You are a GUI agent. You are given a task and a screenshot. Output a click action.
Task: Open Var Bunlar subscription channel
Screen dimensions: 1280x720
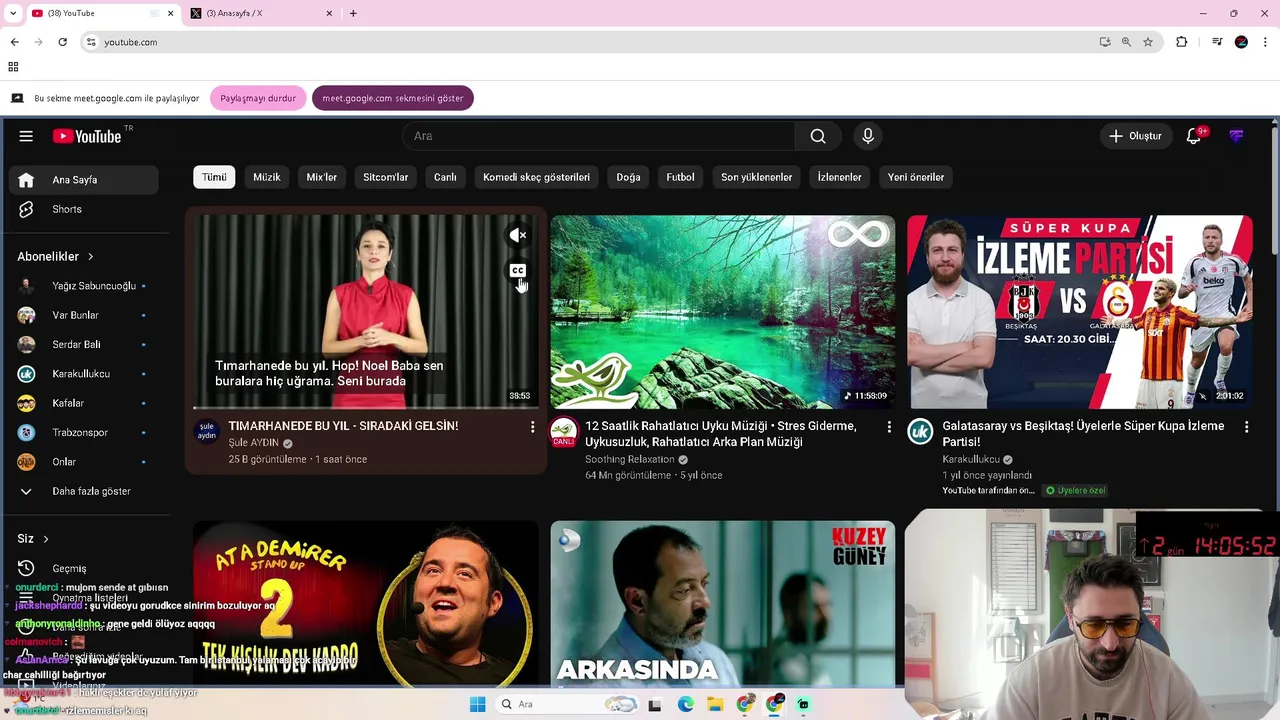tap(84, 315)
